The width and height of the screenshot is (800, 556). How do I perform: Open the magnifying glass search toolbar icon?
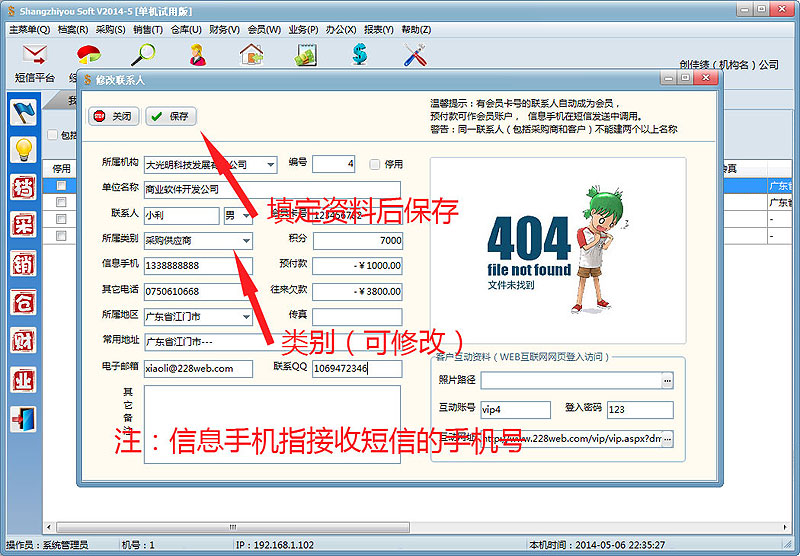(143, 55)
